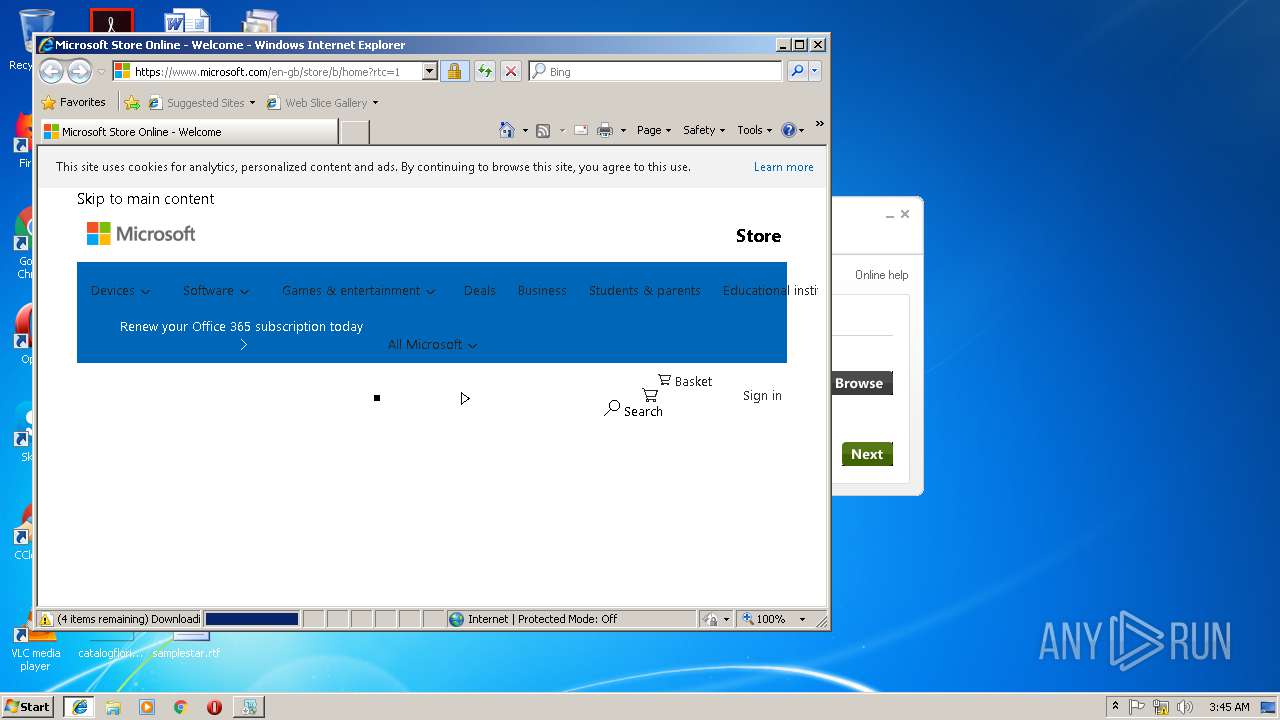The height and width of the screenshot is (720, 1280).
Task: Open Home button dropdown arrow
Action: [525, 130]
